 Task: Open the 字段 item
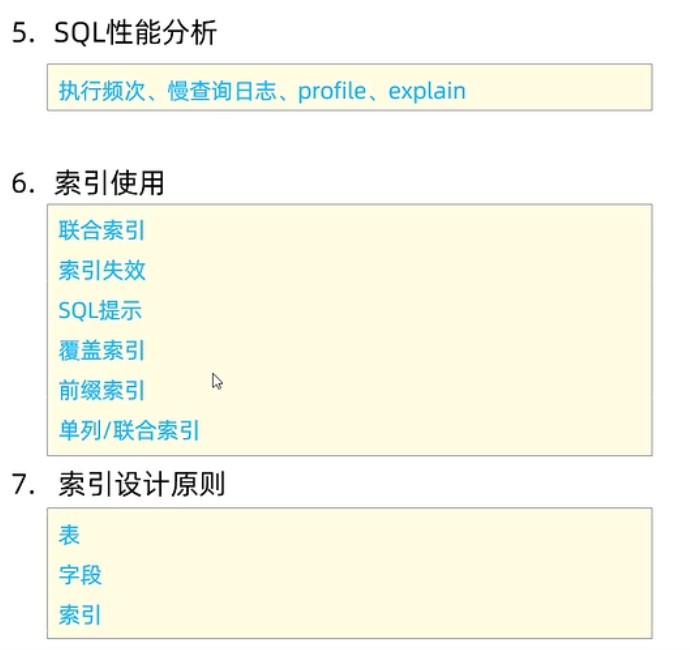click(x=80, y=575)
